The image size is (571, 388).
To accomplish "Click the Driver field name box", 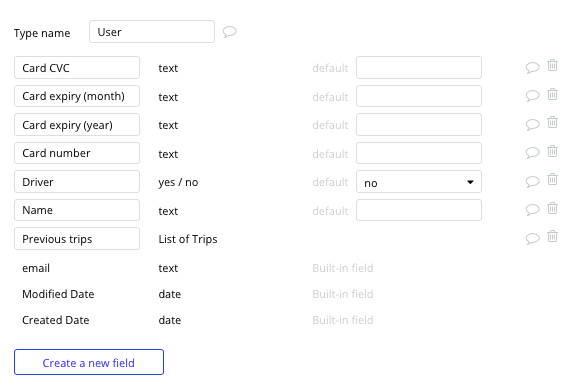I will pos(77,181).
